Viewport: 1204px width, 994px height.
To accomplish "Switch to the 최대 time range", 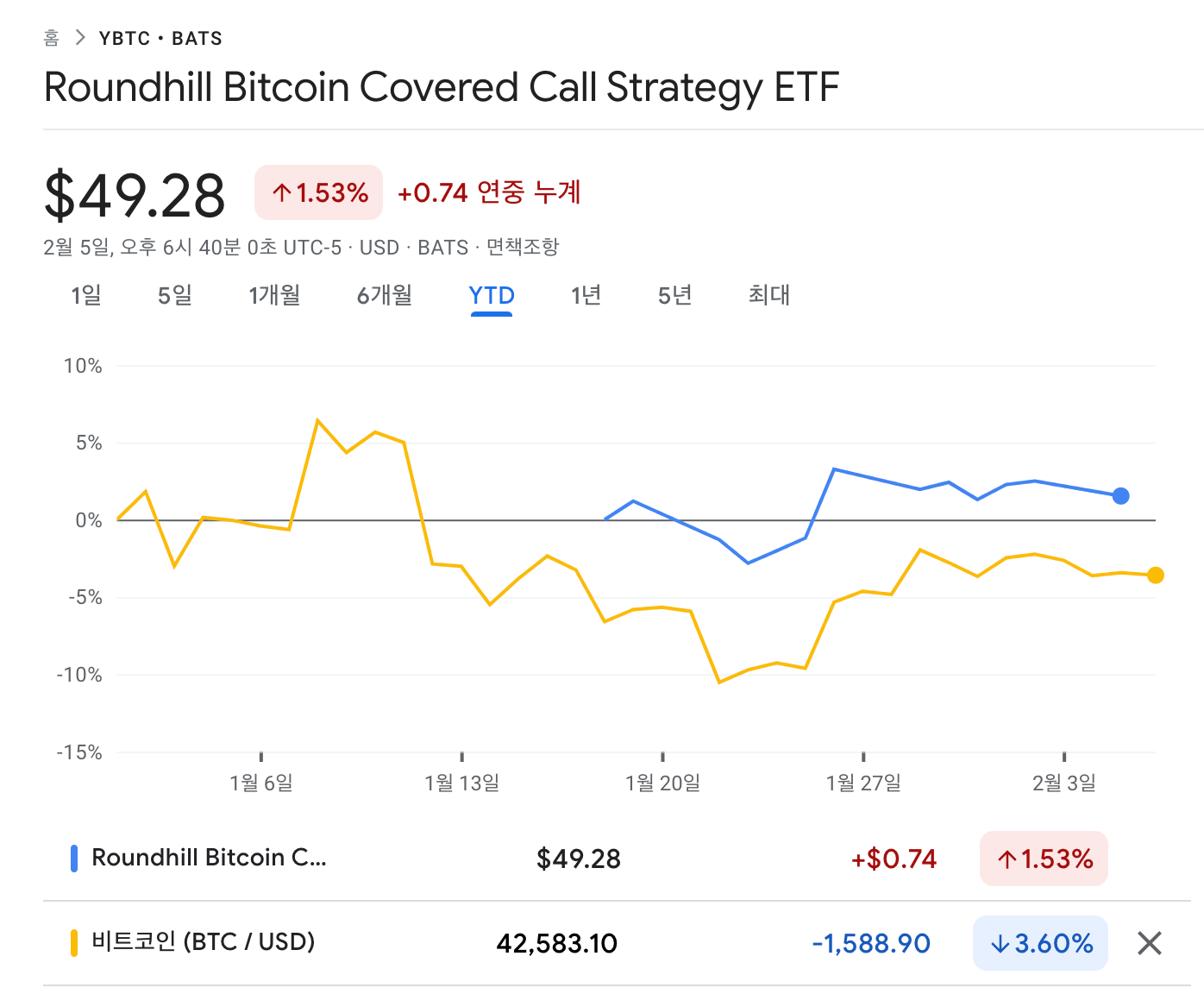I will click(768, 295).
